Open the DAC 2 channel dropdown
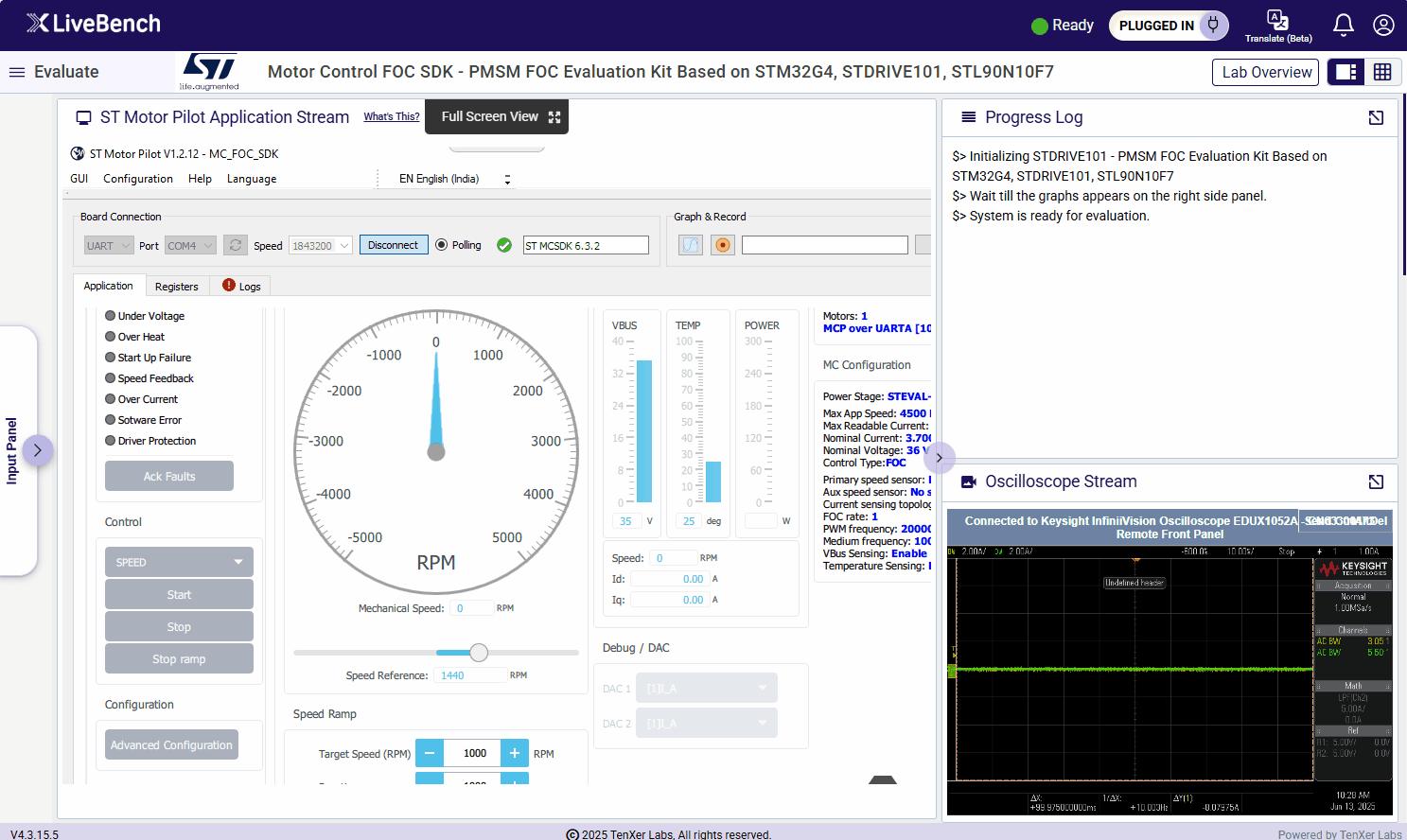The height and width of the screenshot is (840, 1407). click(707, 723)
